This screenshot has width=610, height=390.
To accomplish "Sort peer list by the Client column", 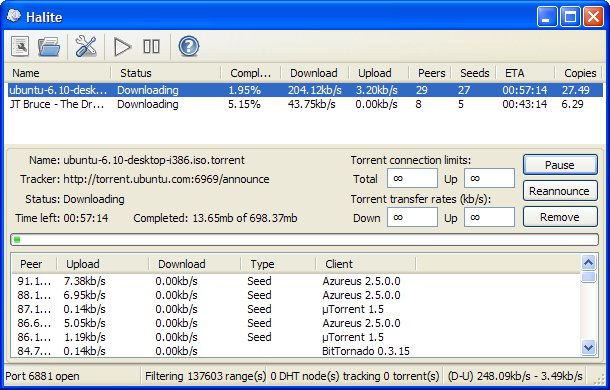I will tap(366, 264).
